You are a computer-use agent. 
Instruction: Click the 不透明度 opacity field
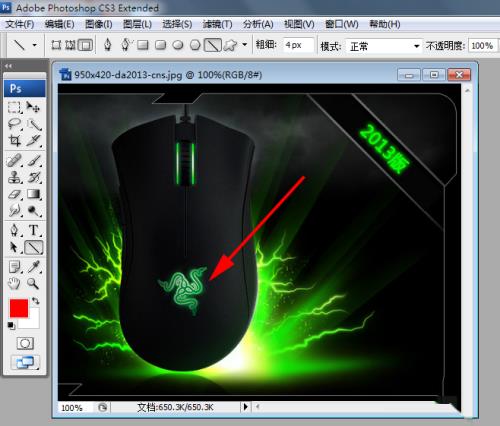pos(482,46)
